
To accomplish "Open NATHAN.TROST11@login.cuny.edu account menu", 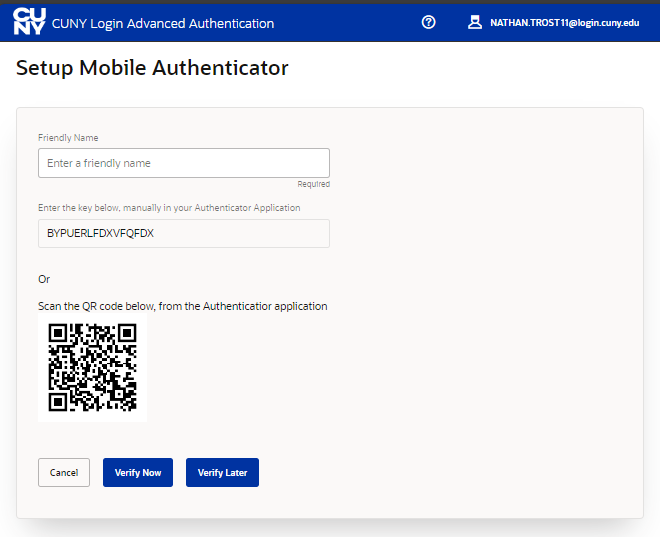I will point(564,23).
